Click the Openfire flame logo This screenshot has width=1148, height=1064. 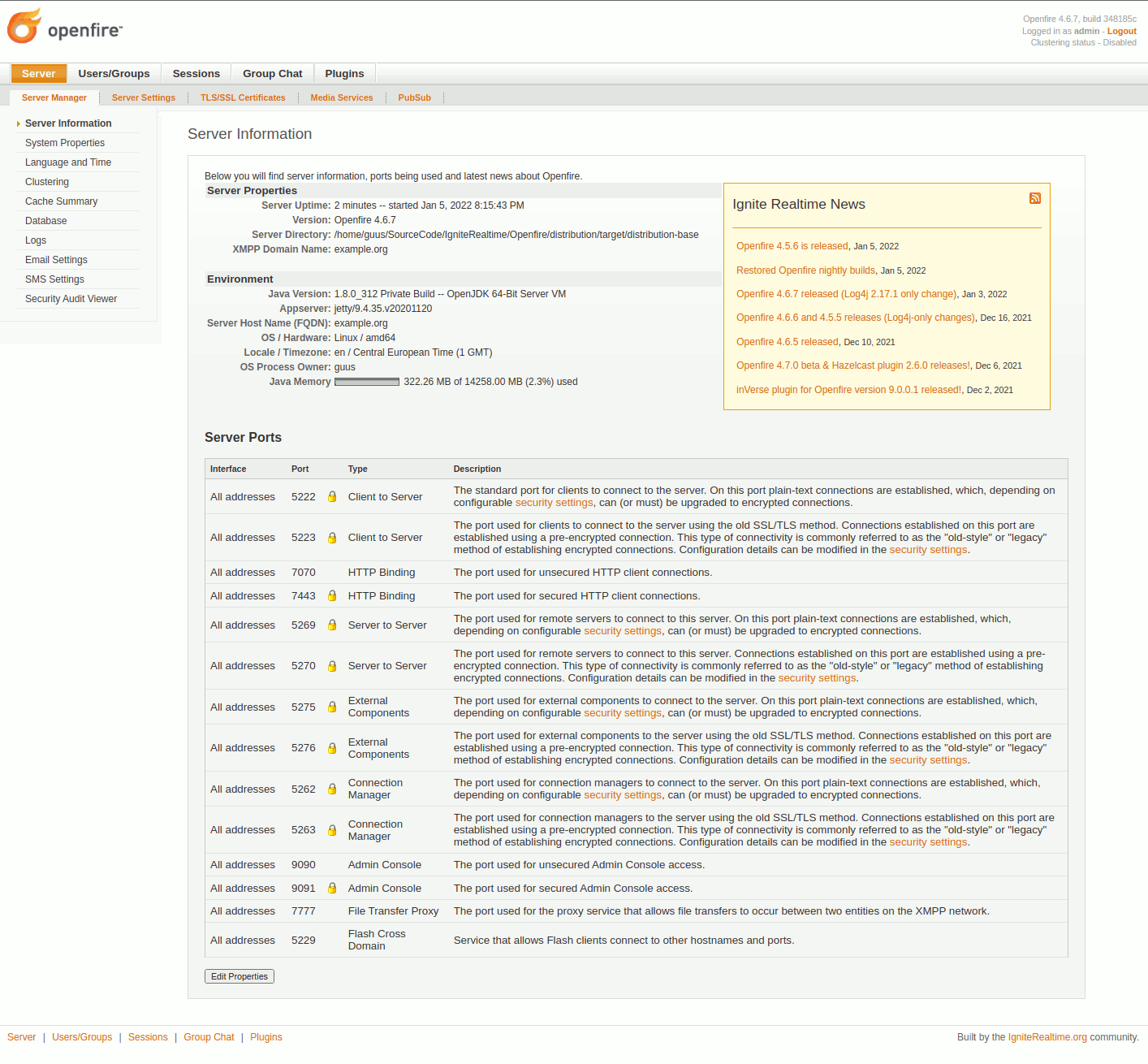tap(24, 26)
